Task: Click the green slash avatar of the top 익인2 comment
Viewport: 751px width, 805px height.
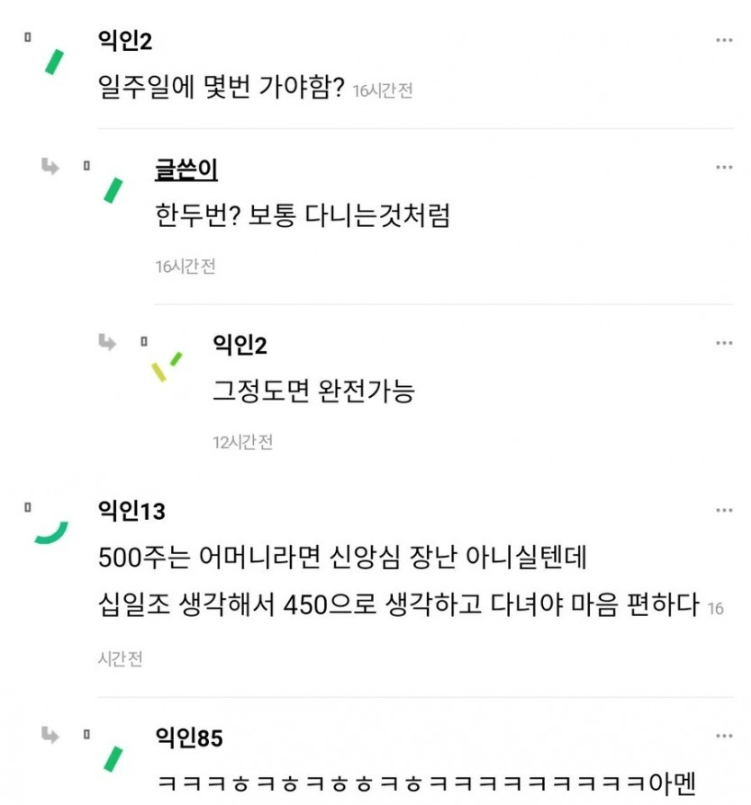Action: click(56, 63)
